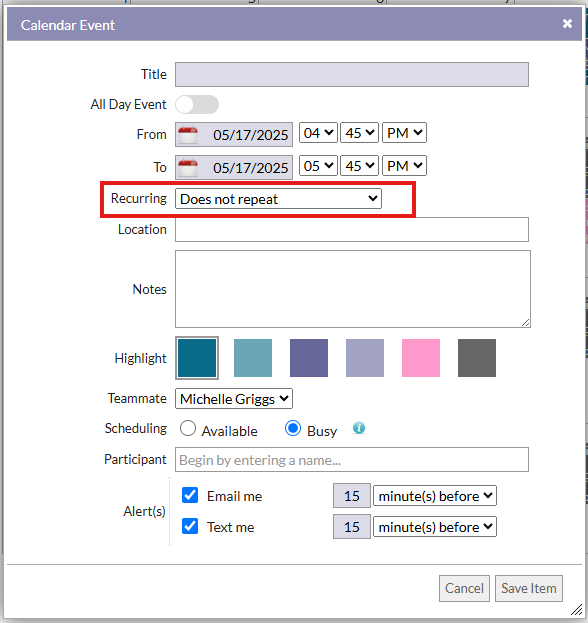Click into the Title input field
The width and height of the screenshot is (588, 623).
point(352,74)
